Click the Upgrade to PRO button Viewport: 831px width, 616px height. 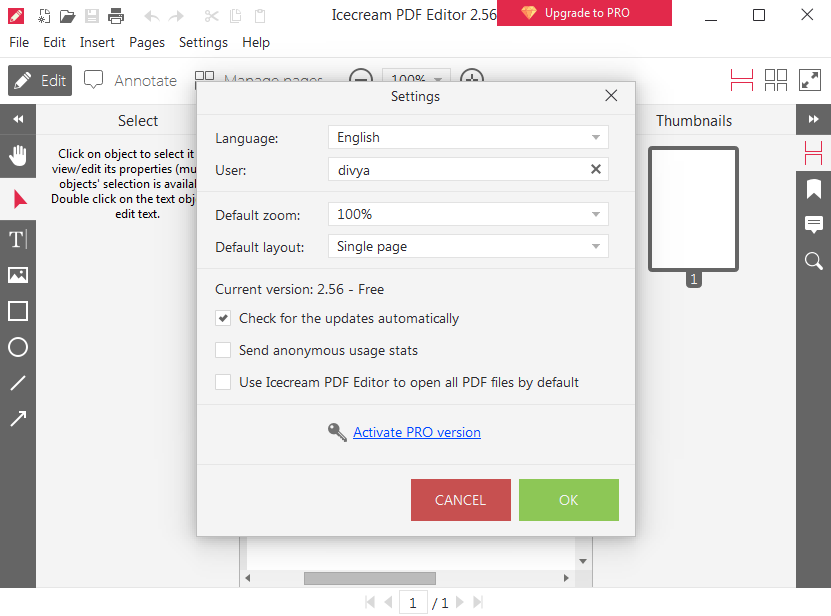pos(584,13)
